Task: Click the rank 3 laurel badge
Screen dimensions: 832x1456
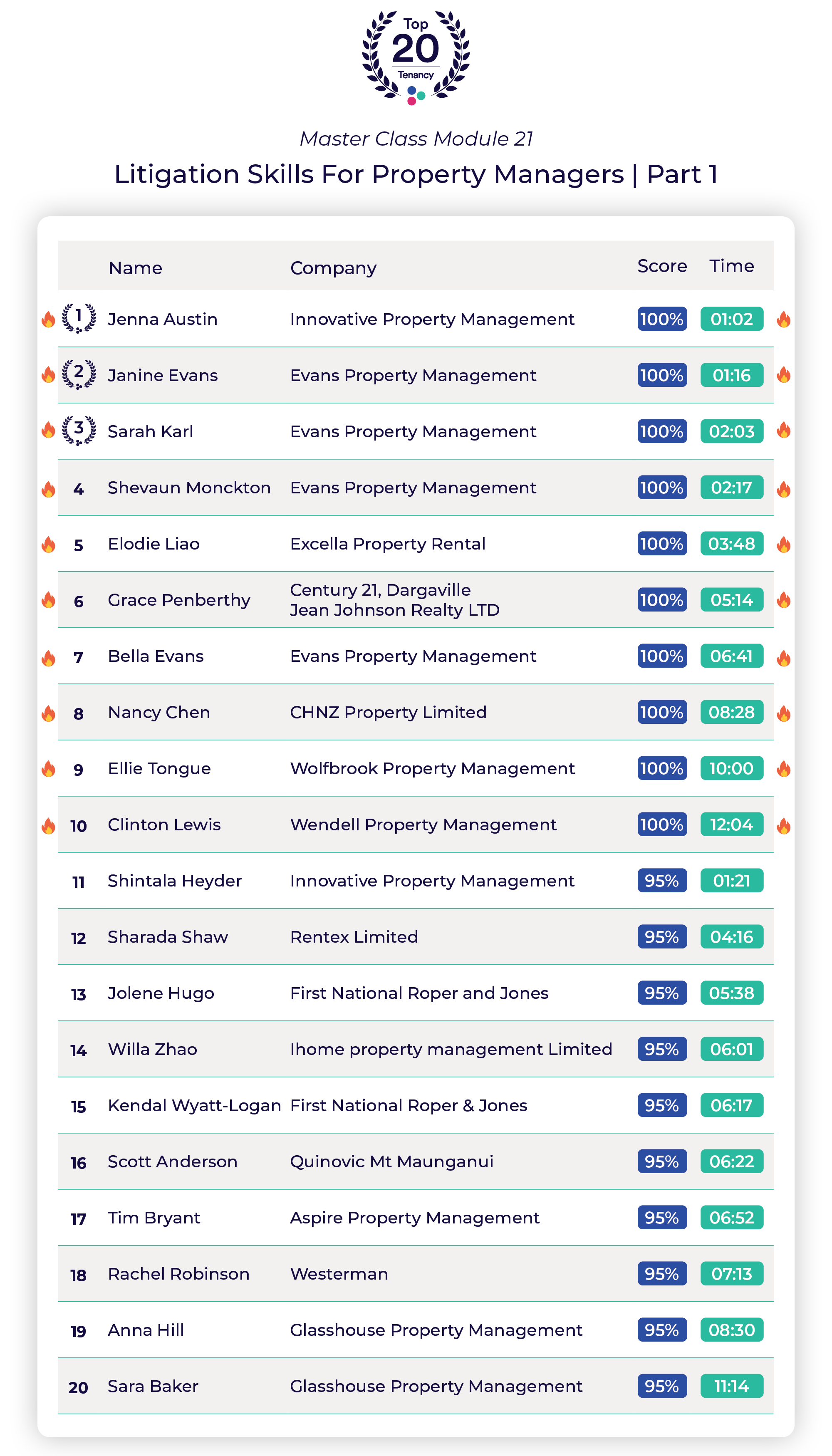Action: click(79, 430)
